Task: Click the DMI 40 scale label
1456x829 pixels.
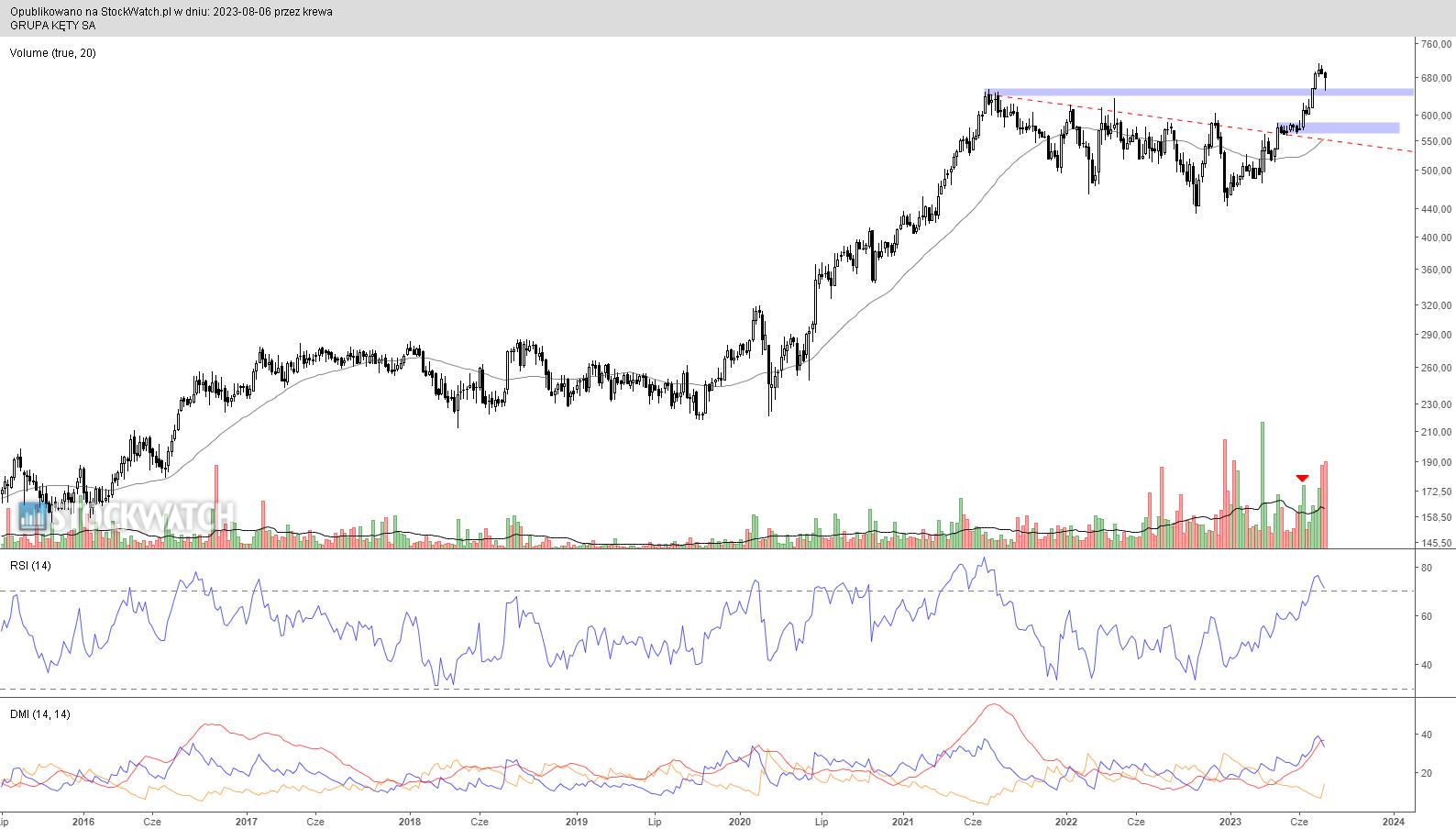Action: point(1427,735)
